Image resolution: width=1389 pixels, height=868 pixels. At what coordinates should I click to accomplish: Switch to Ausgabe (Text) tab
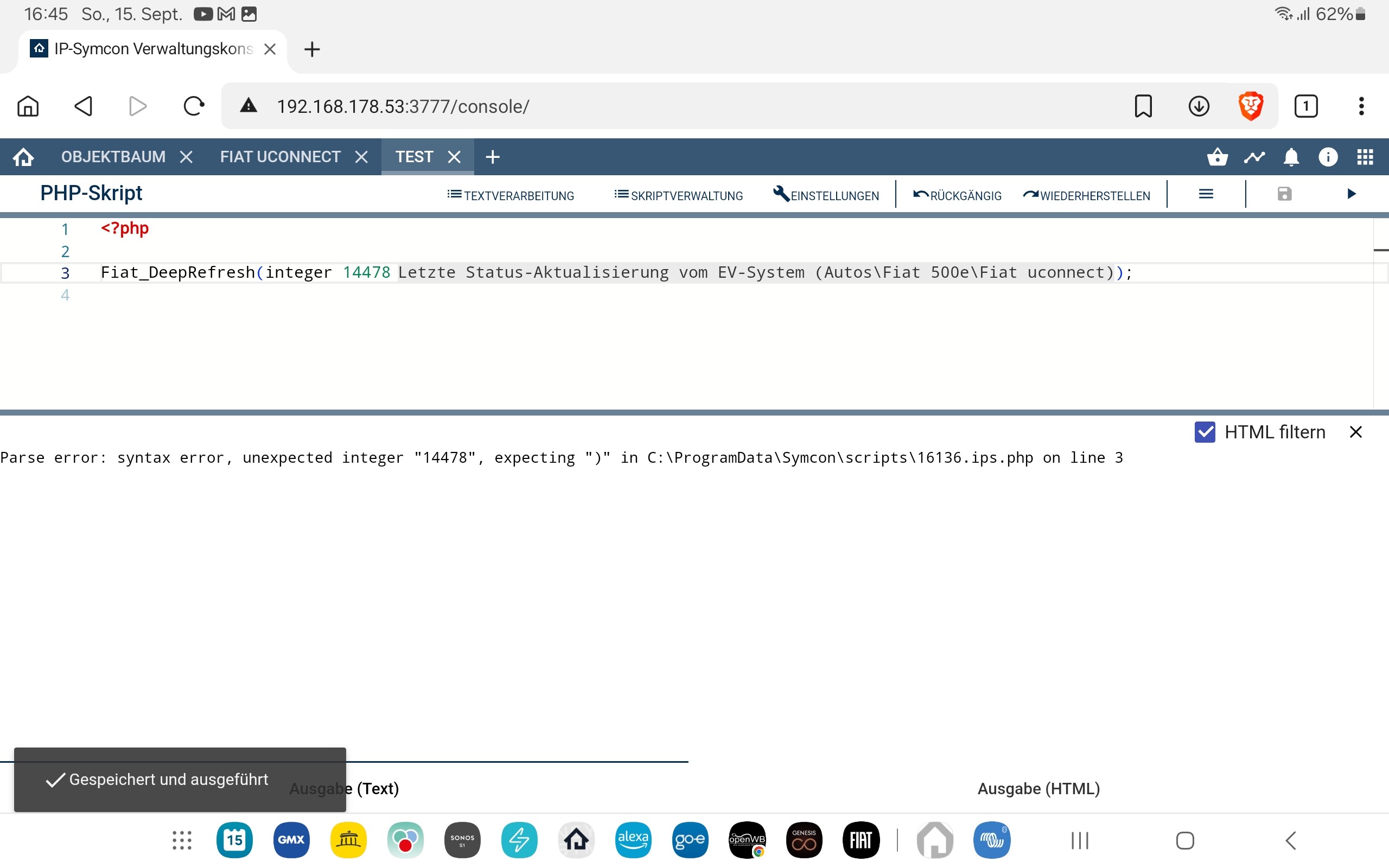pyautogui.click(x=344, y=788)
